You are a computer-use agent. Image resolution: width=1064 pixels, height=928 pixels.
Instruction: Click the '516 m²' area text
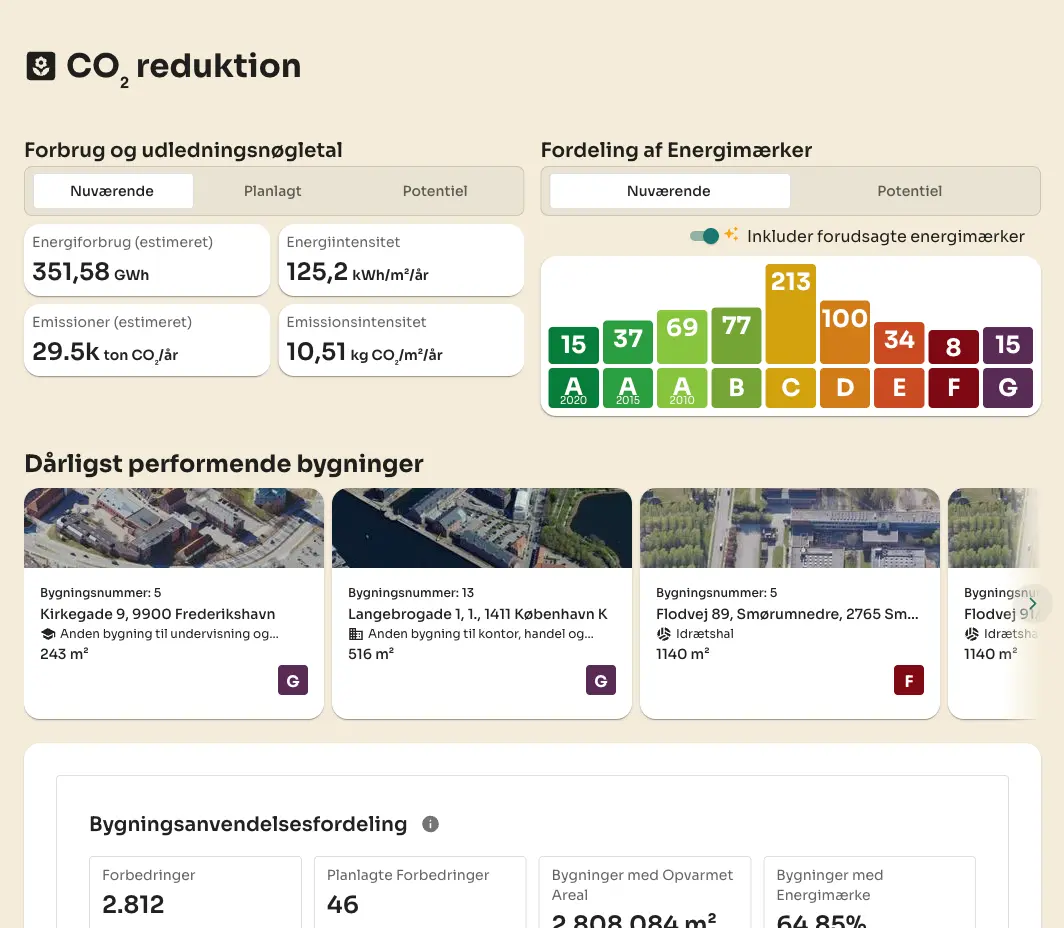(x=371, y=654)
